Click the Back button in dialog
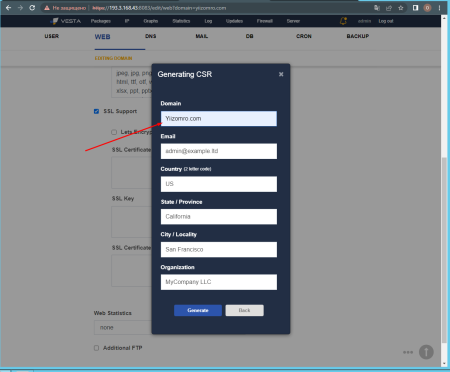The height and width of the screenshot is (372, 450). click(x=244, y=310)
